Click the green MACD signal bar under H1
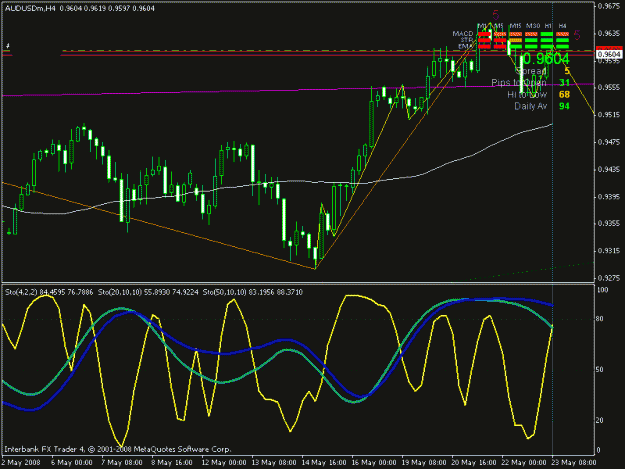This screenshot has width=625, height=469. click(x=547, y=34)
